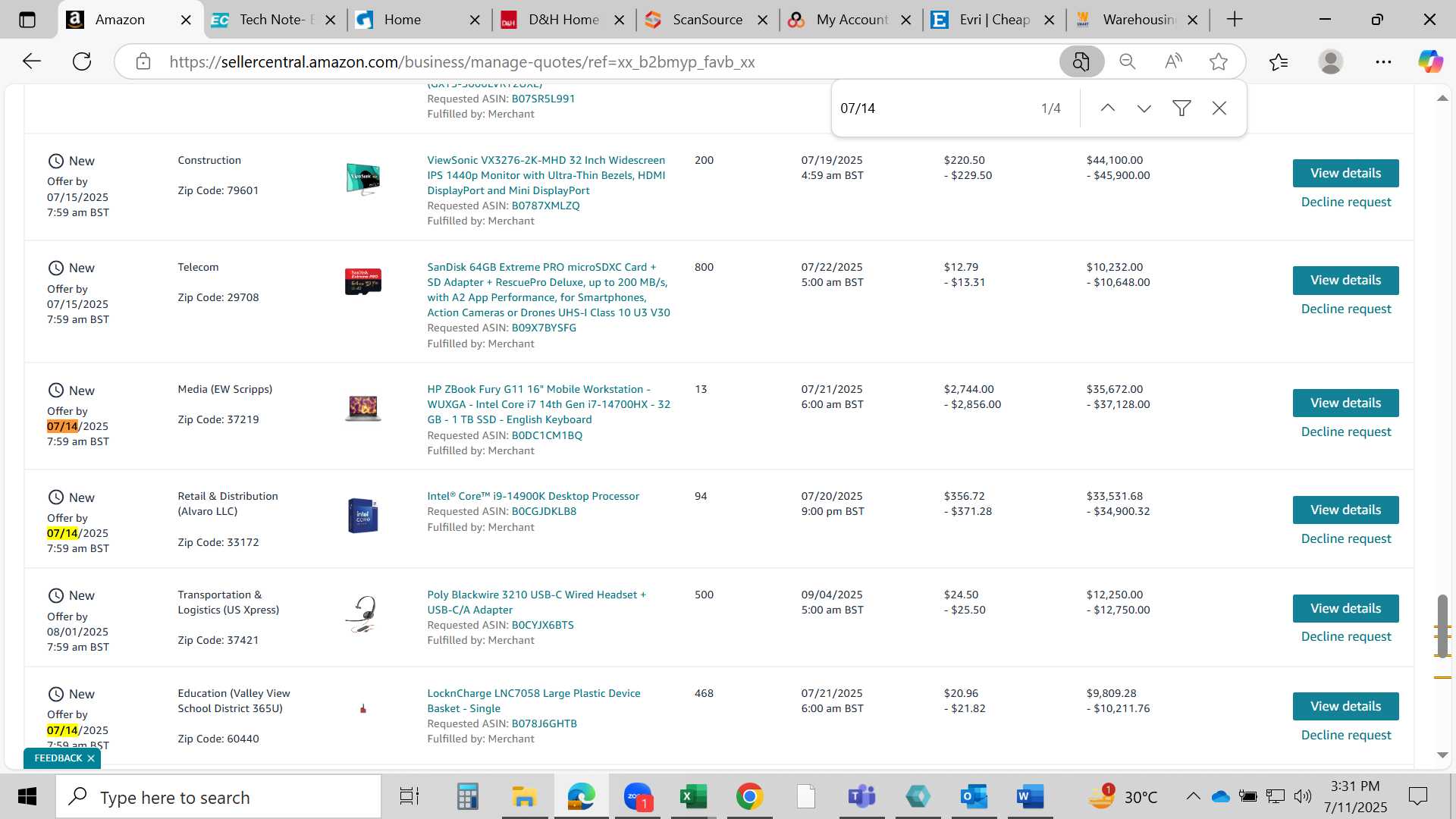Decline the LocknCharge basket request
The width and height of the screenshot is (1456, 819).
tap(1346, 735)
